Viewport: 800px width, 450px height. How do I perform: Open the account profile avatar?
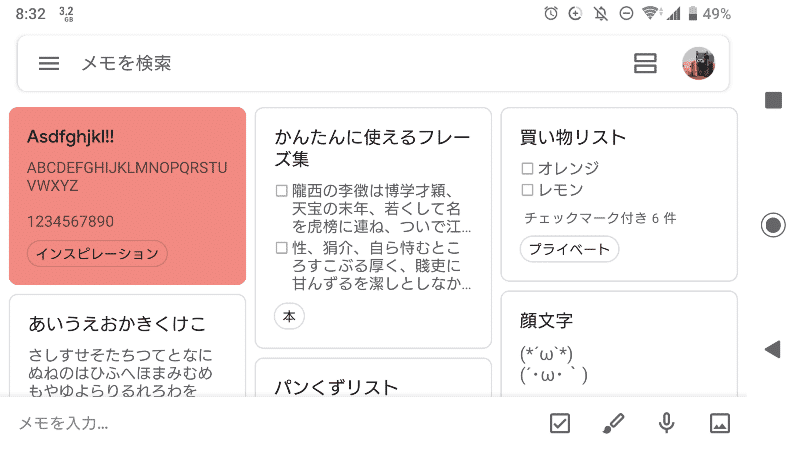click(x=698, y=63)
